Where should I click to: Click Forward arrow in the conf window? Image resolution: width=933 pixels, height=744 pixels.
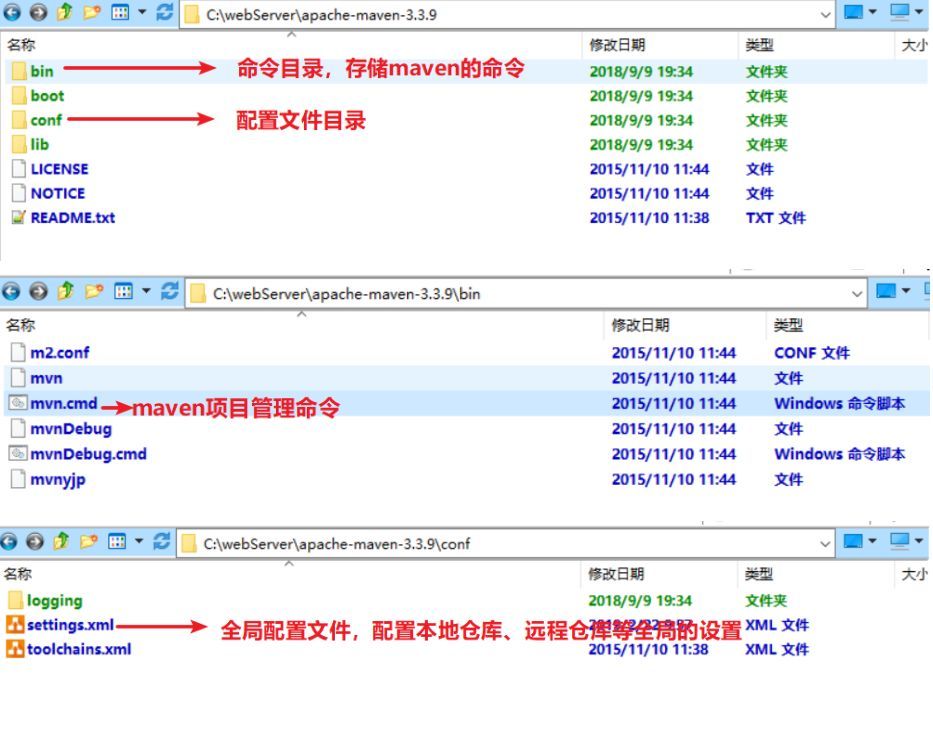(x=35, y=541)
